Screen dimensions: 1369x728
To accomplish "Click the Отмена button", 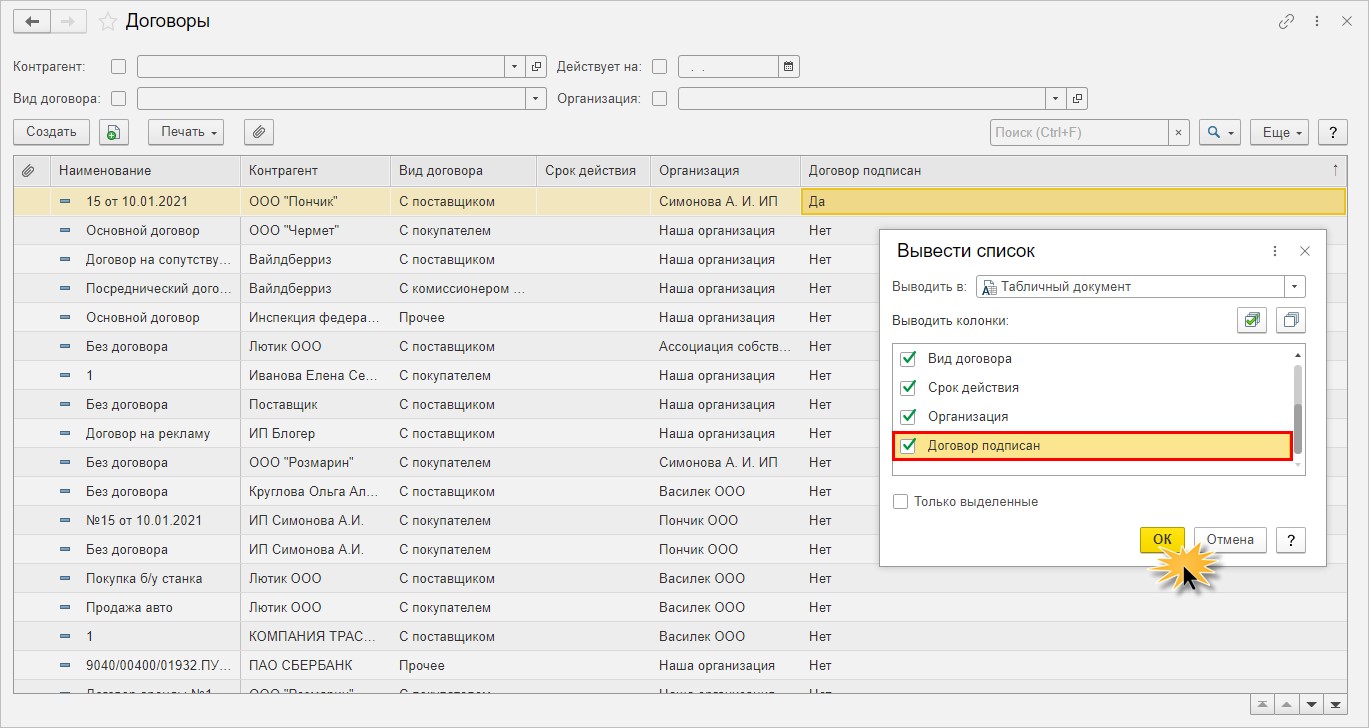I will (1230, 540).
